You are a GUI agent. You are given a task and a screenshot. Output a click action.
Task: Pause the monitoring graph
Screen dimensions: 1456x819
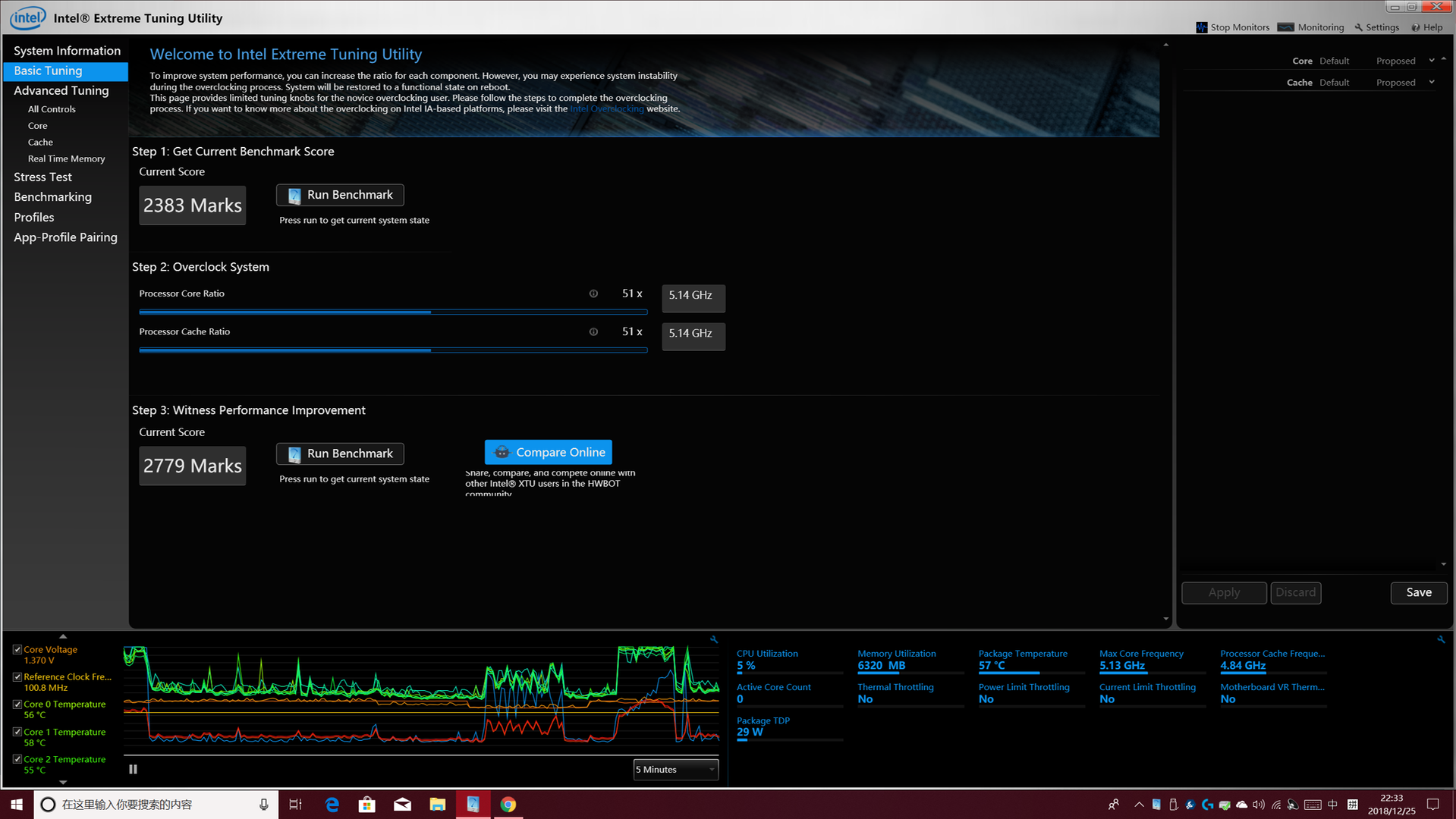point(134,769)
